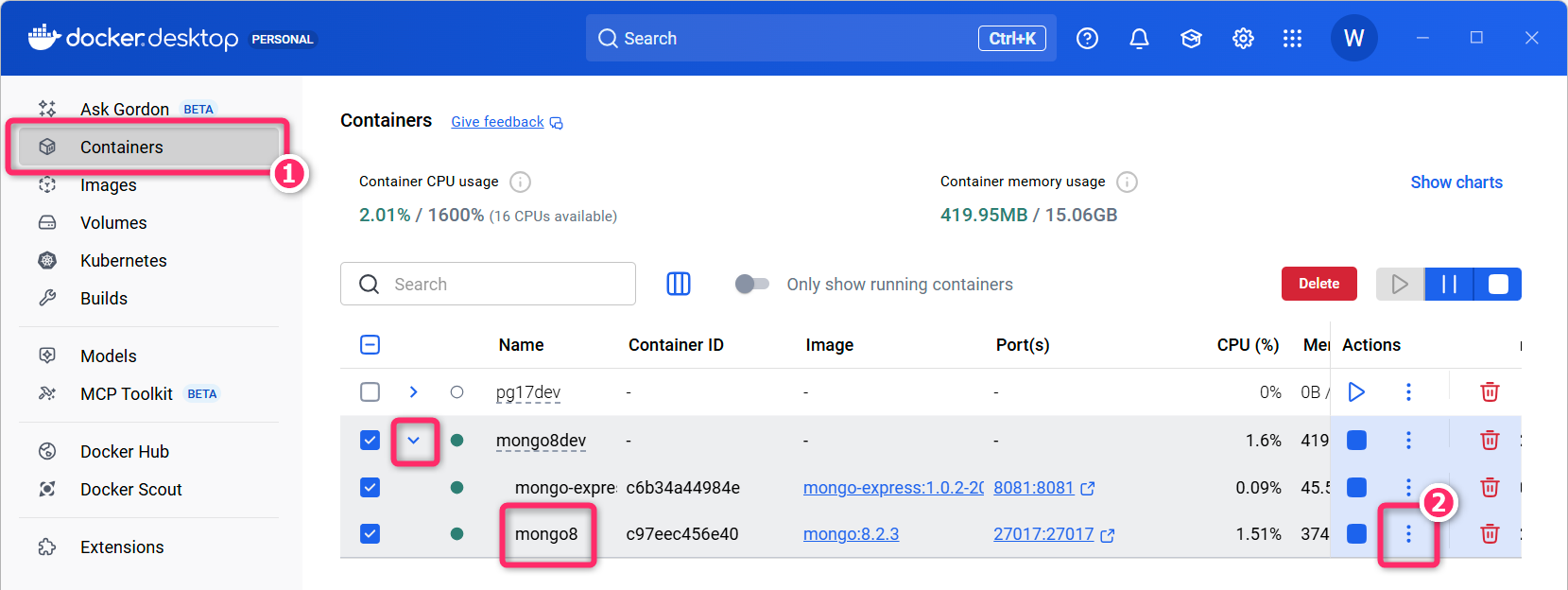Open the three-dot actions menu for mongo8
Screen dimensions: 1568x590
tap(1408, 534)
